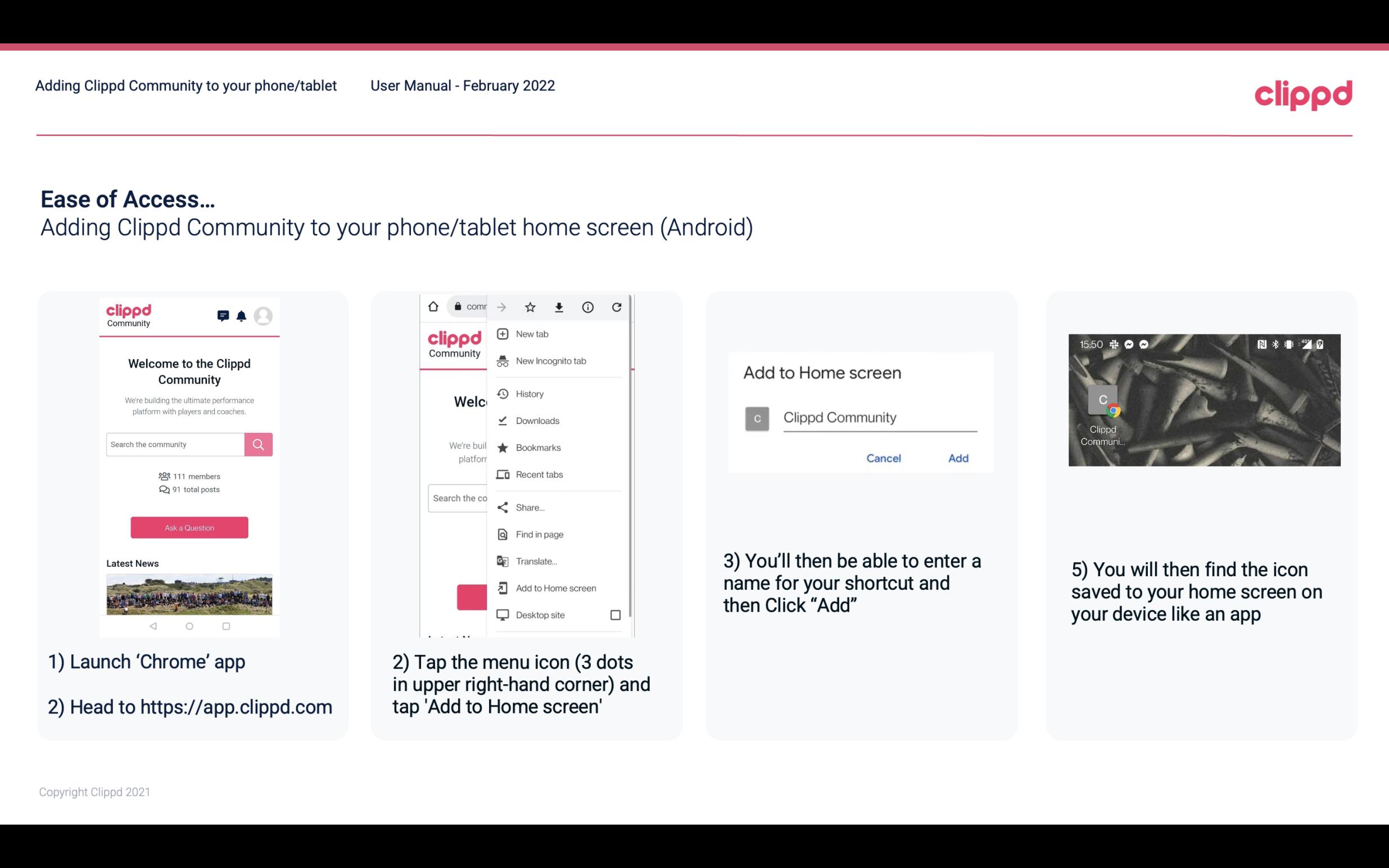Click the 'Cancel' link in add shortcut dialog
Viewport: 1389px width, 868px height.
coord(883,458)
